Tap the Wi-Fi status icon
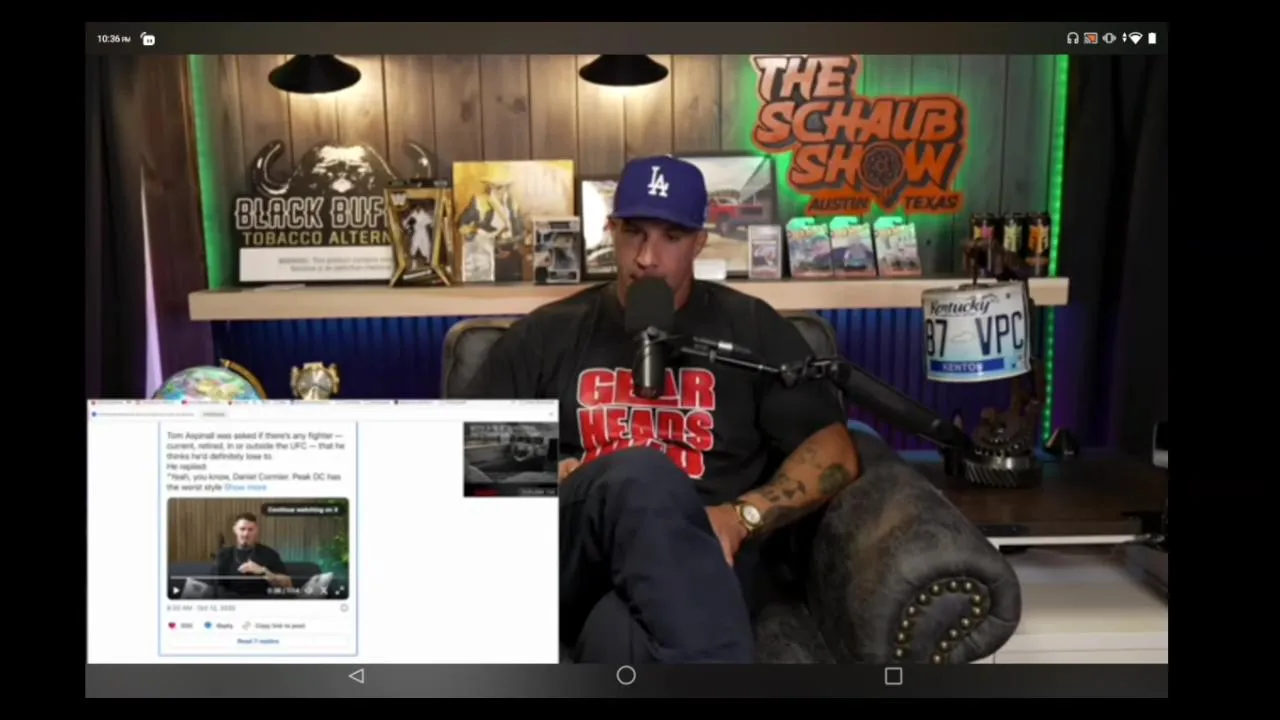This screenshot has height=720, width=1280. [1135, 38]
